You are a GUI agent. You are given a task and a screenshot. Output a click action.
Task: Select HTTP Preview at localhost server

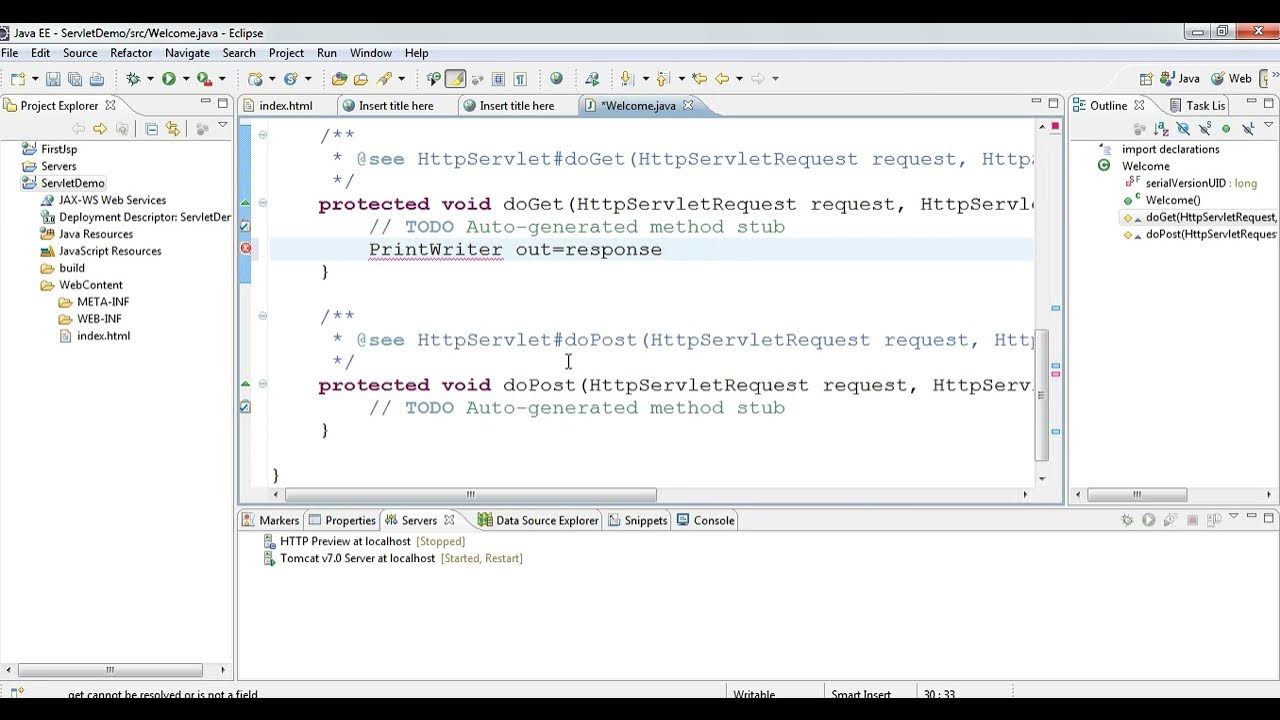[345, 541]
